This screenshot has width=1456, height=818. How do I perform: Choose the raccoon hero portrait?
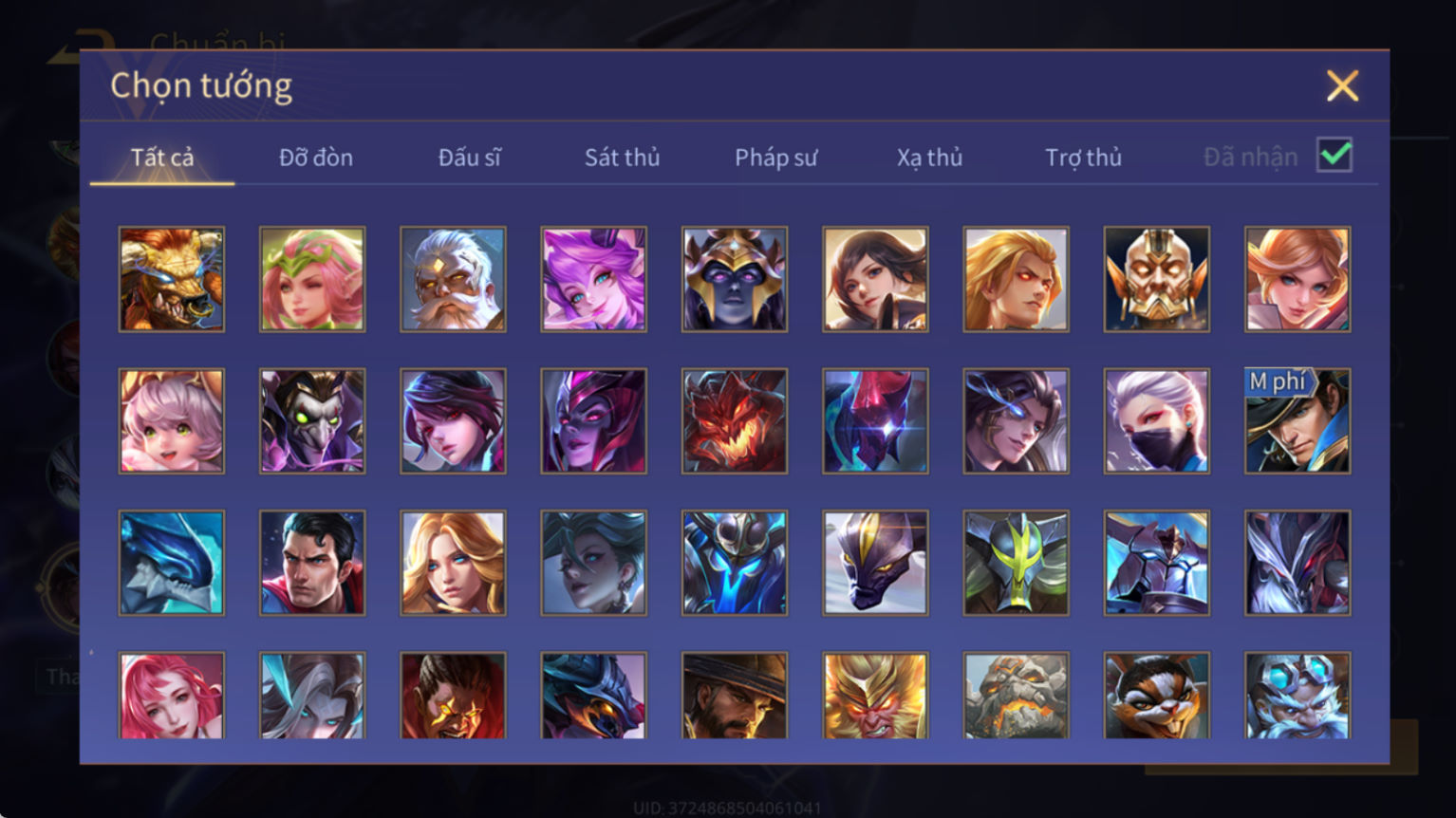point(1156,696)
